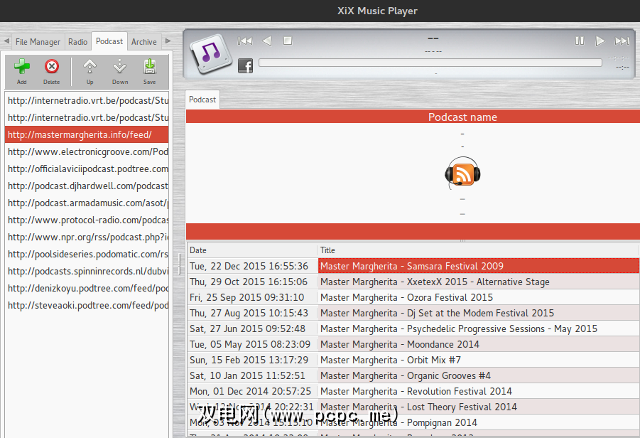
Task: Select the Podcast tab in the sidebar
Action: [x=109, y=41]
